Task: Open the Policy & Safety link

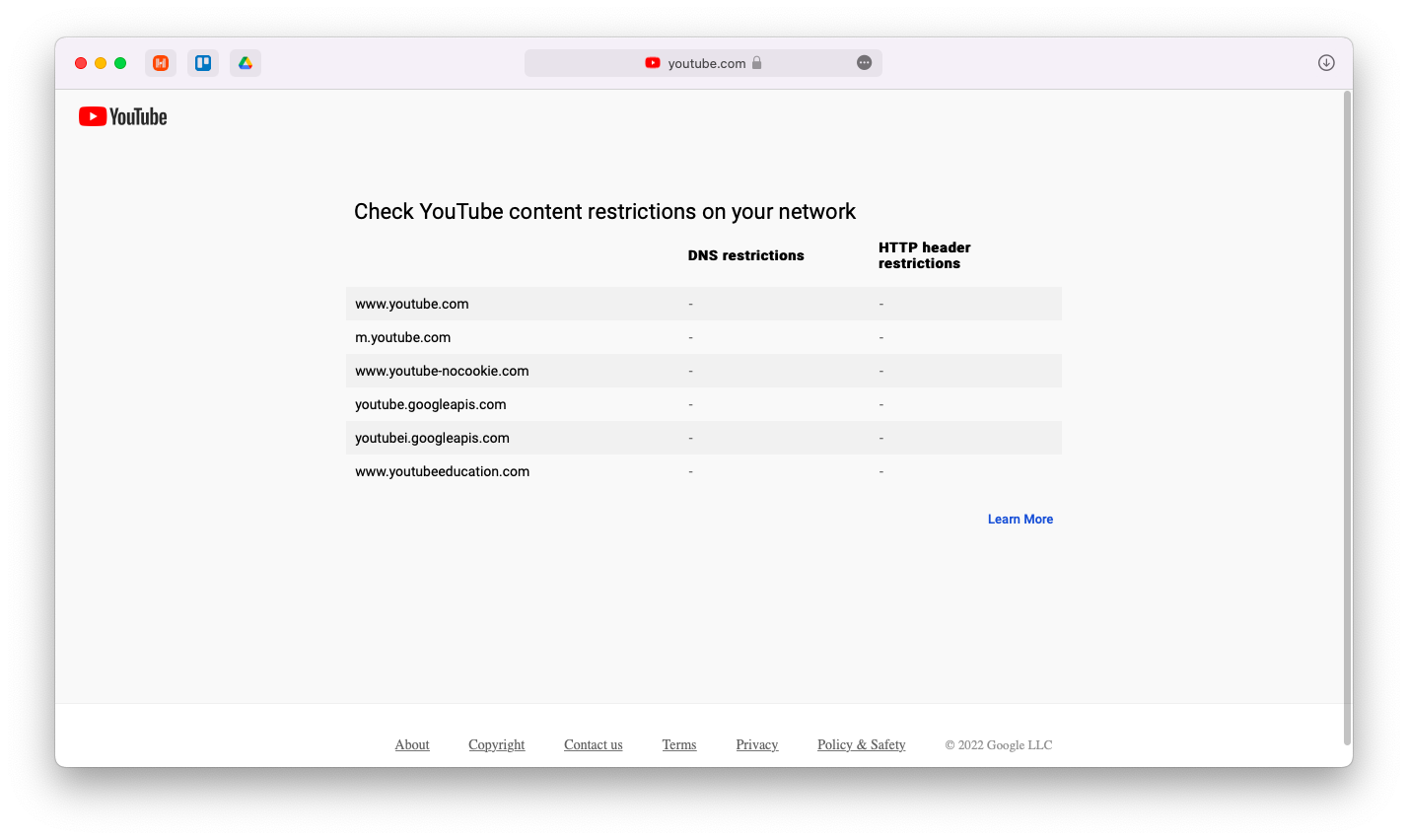Action: (x=861, y=744)
